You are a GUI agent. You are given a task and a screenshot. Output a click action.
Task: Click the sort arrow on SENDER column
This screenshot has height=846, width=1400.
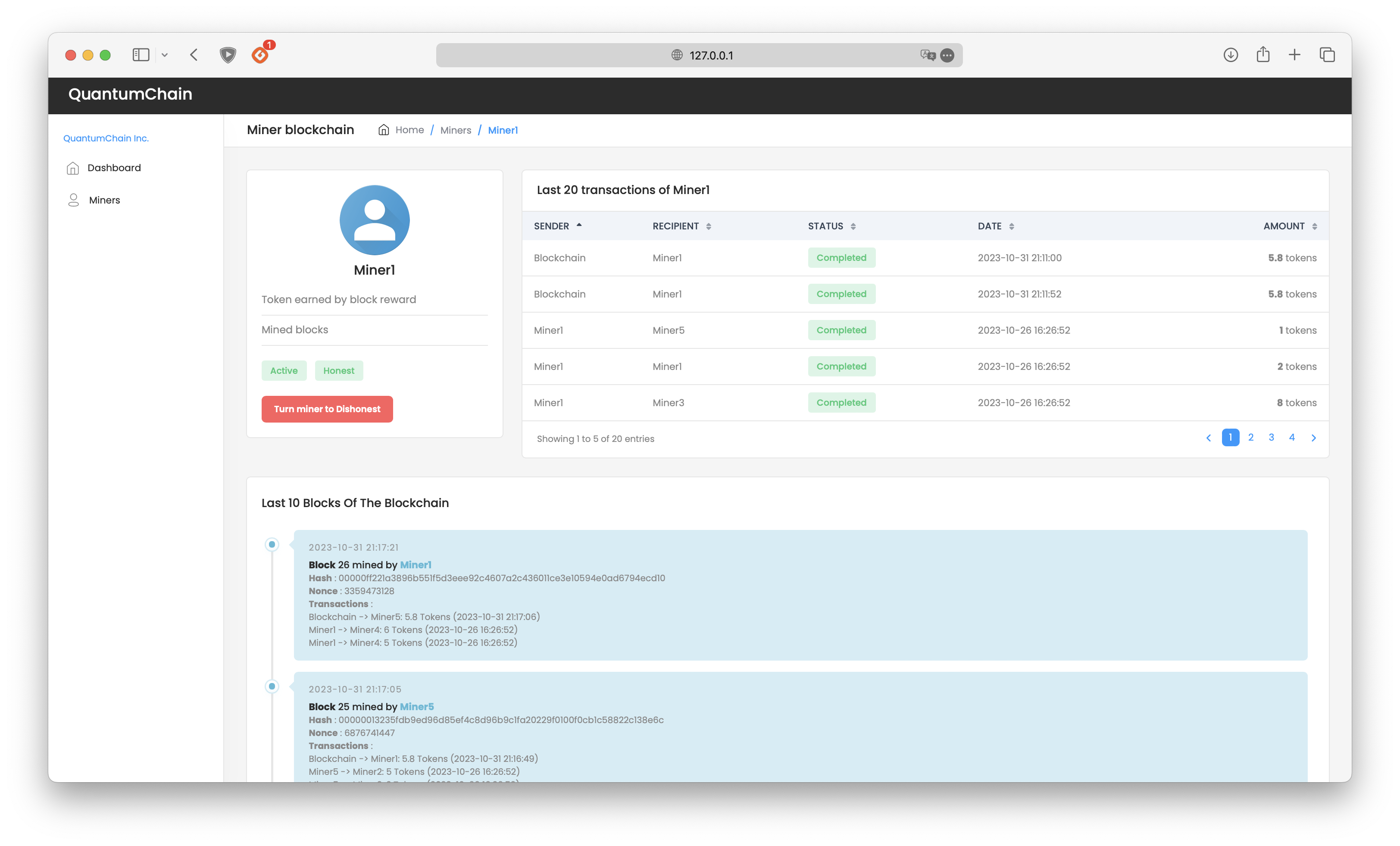pos(578,225)
